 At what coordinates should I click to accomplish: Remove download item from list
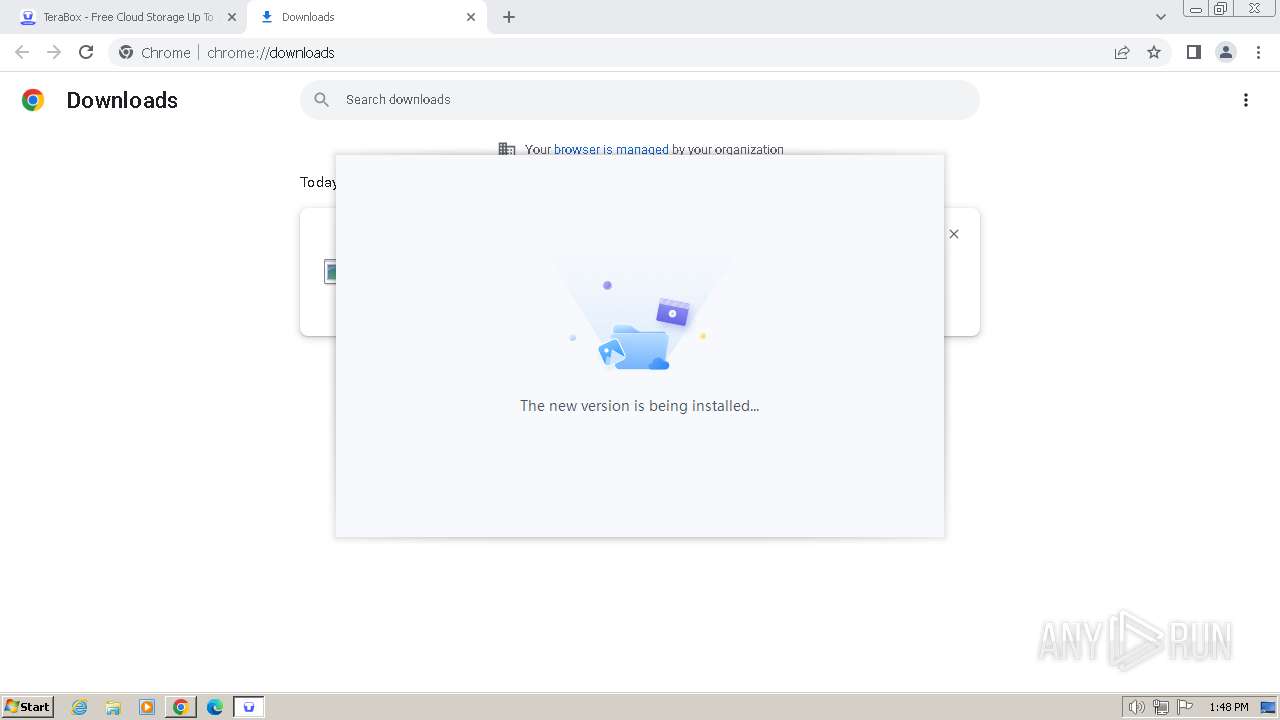coord(954,234)
